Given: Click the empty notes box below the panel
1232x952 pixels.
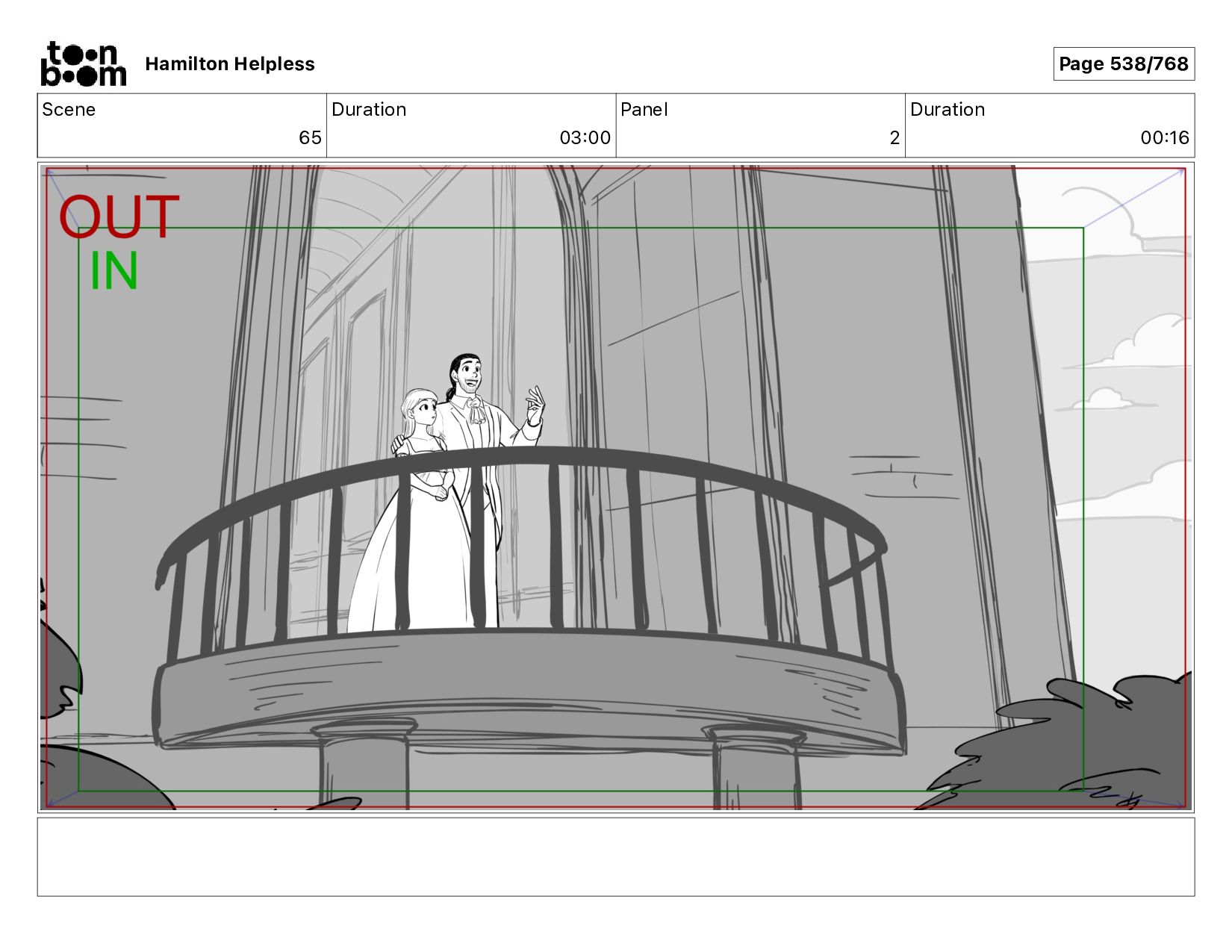Looking at the screenshot, I should pyautogui.click(x=616, y=857).
